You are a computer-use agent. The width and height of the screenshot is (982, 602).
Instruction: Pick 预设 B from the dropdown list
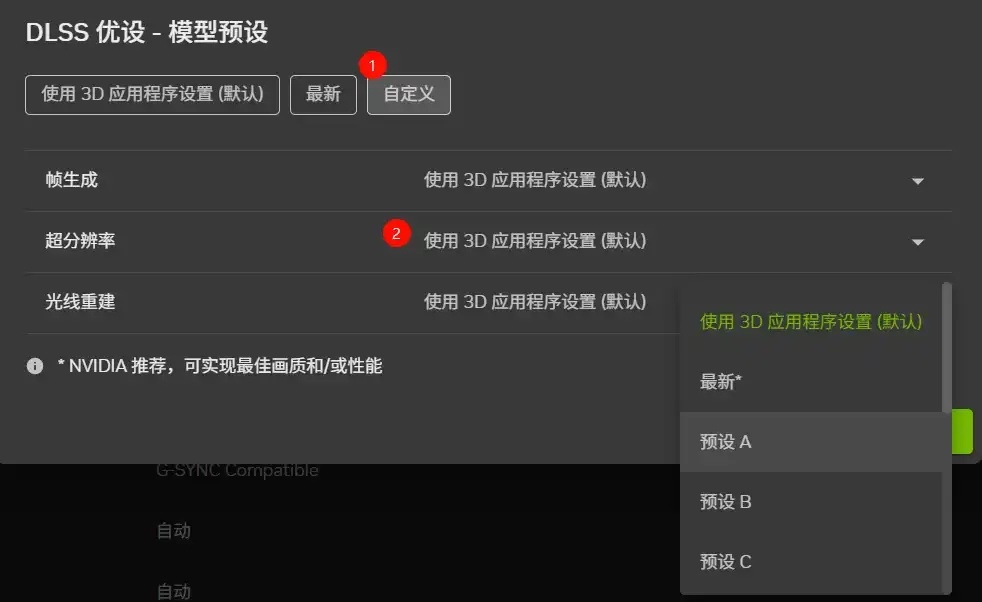click(x=811, y=501)
